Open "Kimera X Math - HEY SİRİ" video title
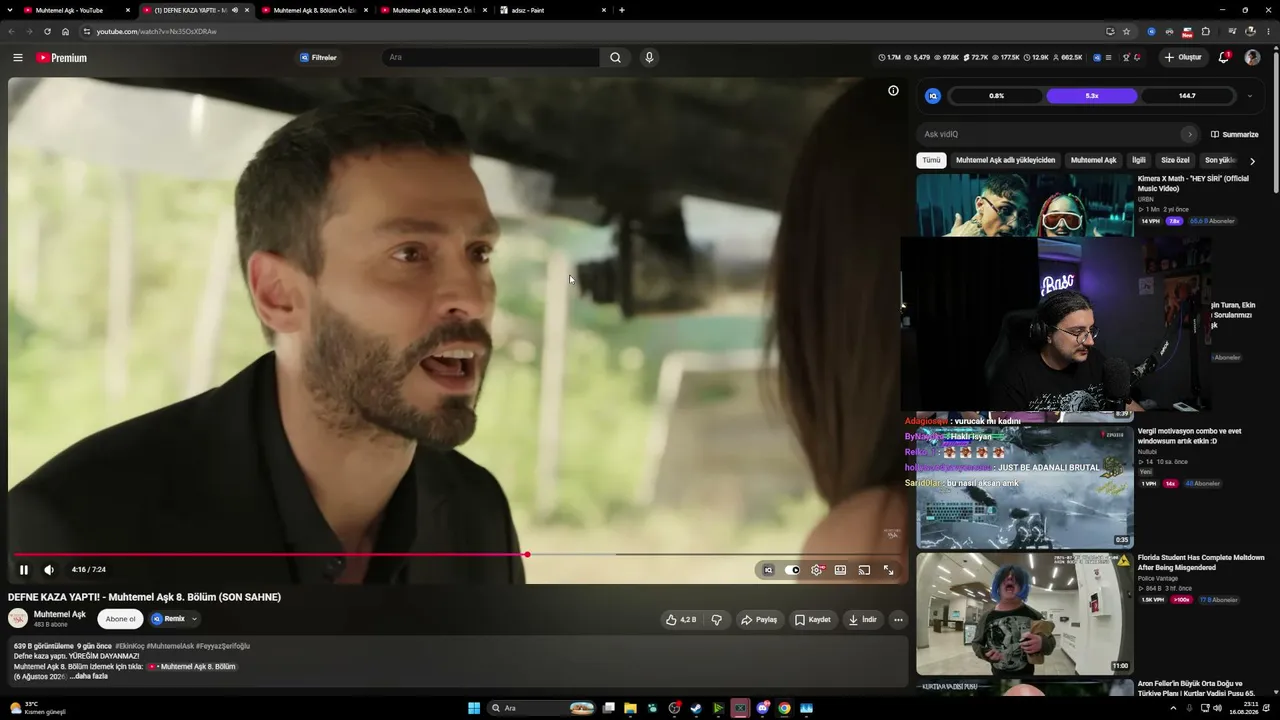 [1193, 183]
